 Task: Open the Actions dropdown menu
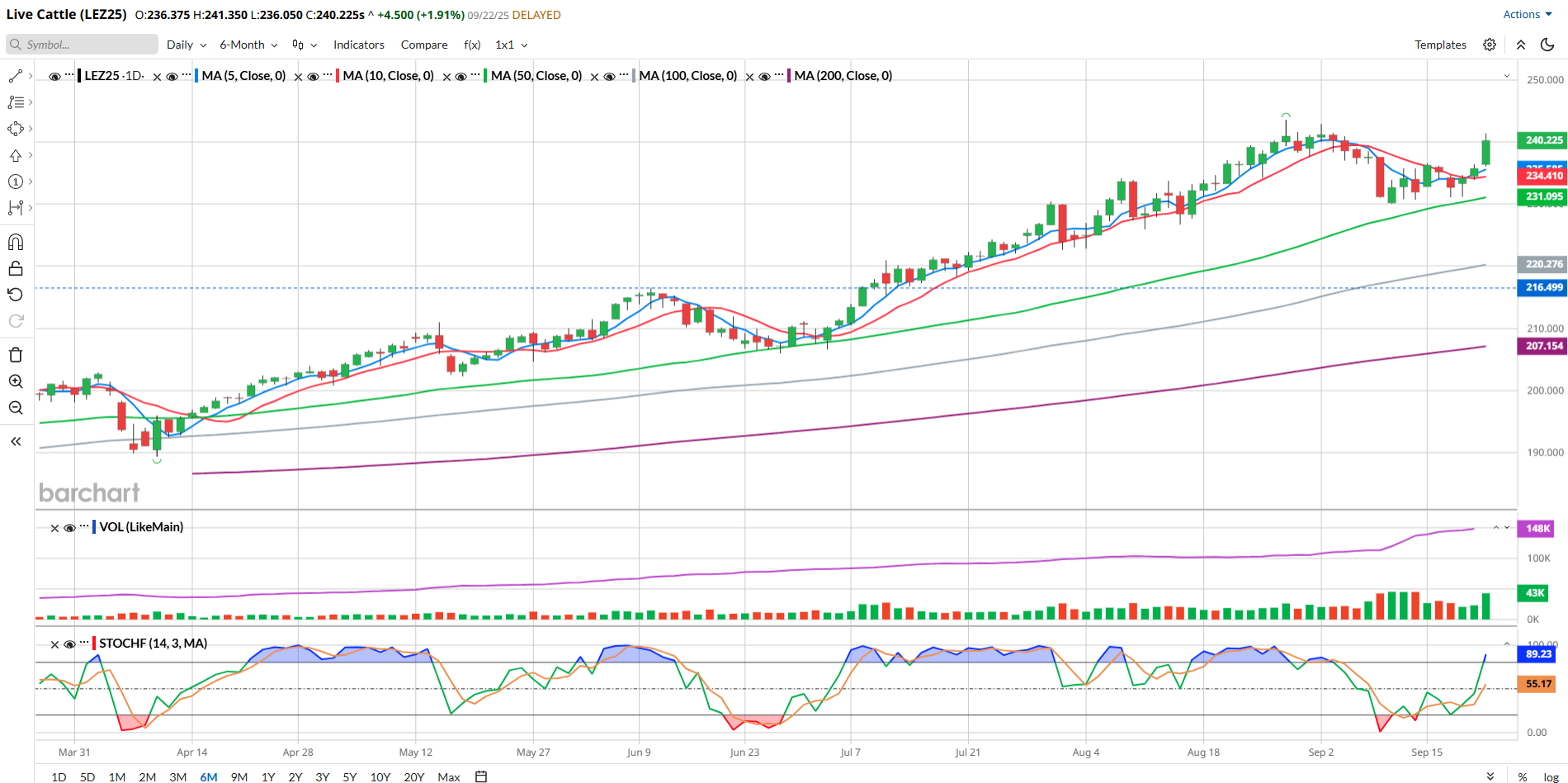click(x=1527, y=14)
